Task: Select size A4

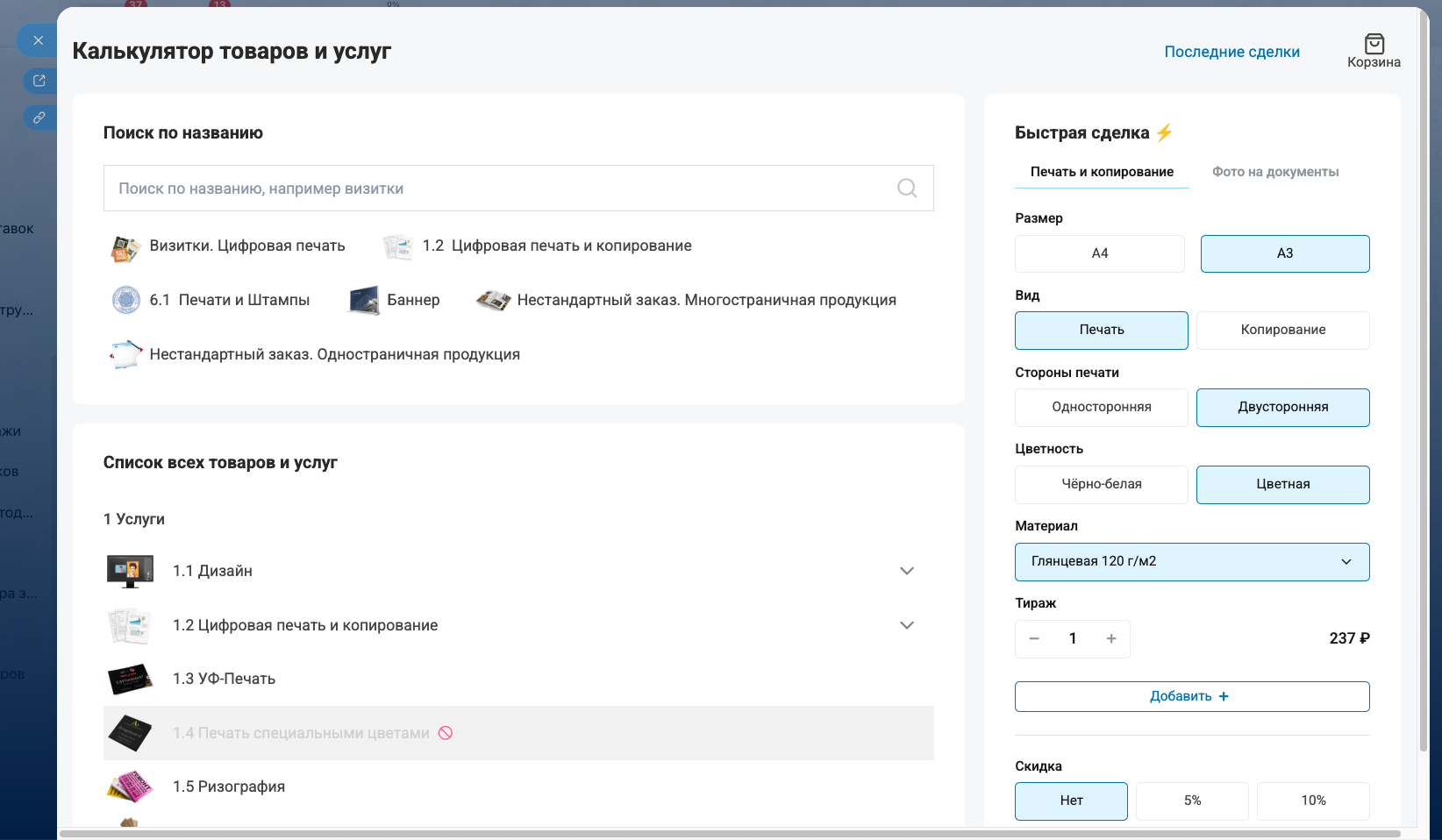Action: pyautogui.click(x=1099, y=253)
